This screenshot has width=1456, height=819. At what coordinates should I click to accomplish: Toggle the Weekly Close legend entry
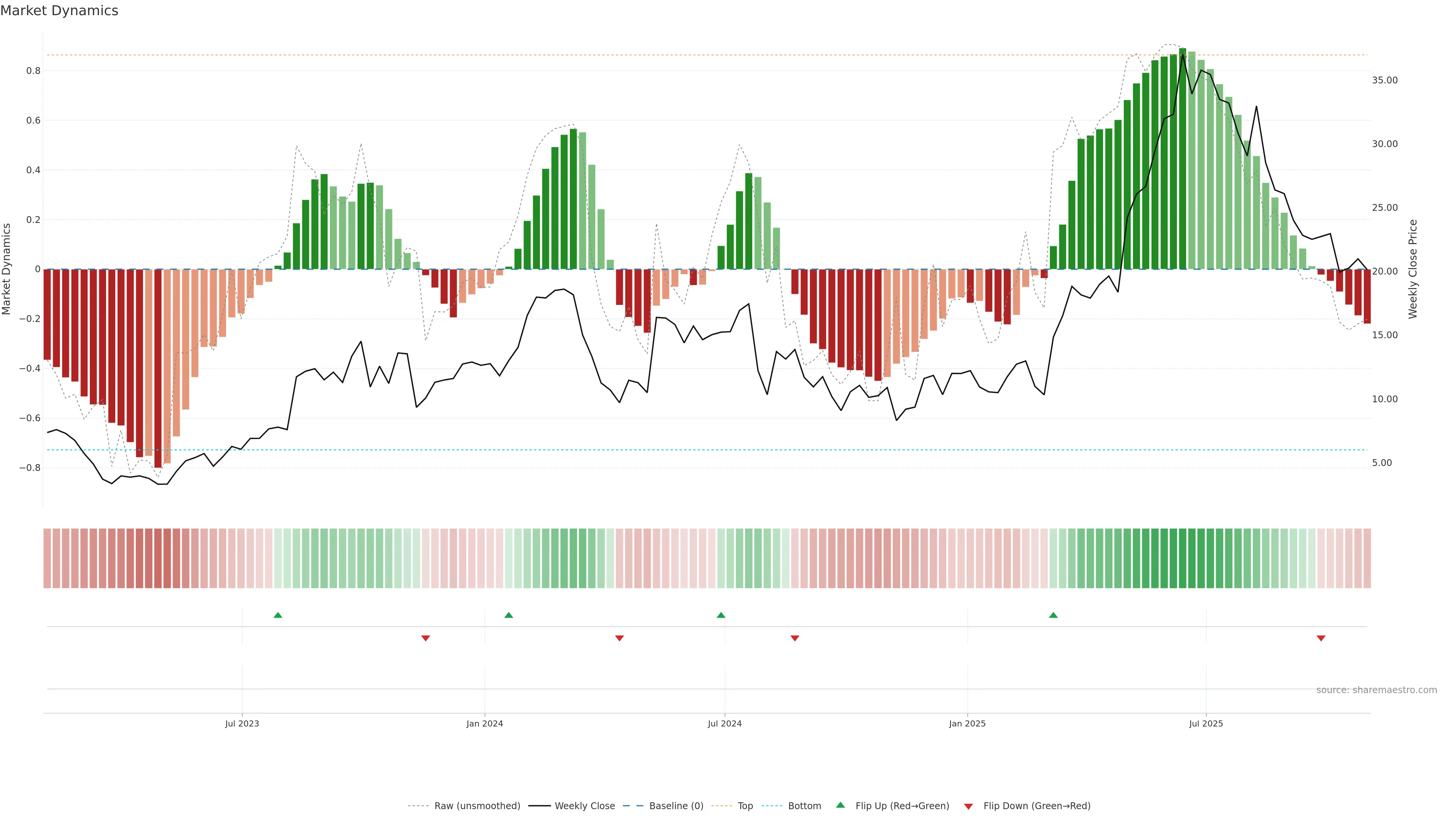click(x=584, y=806)
